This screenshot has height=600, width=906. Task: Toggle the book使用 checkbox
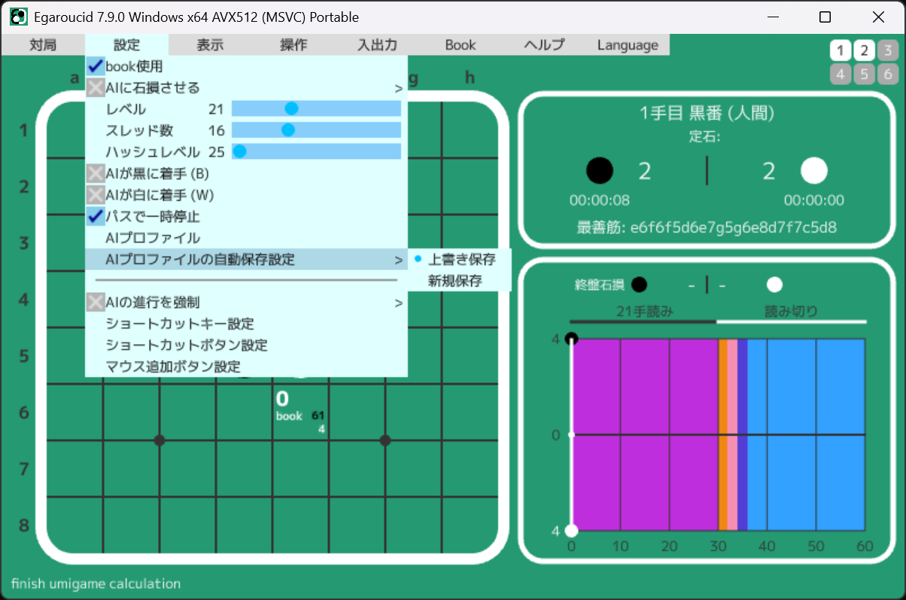click(95, 66)
